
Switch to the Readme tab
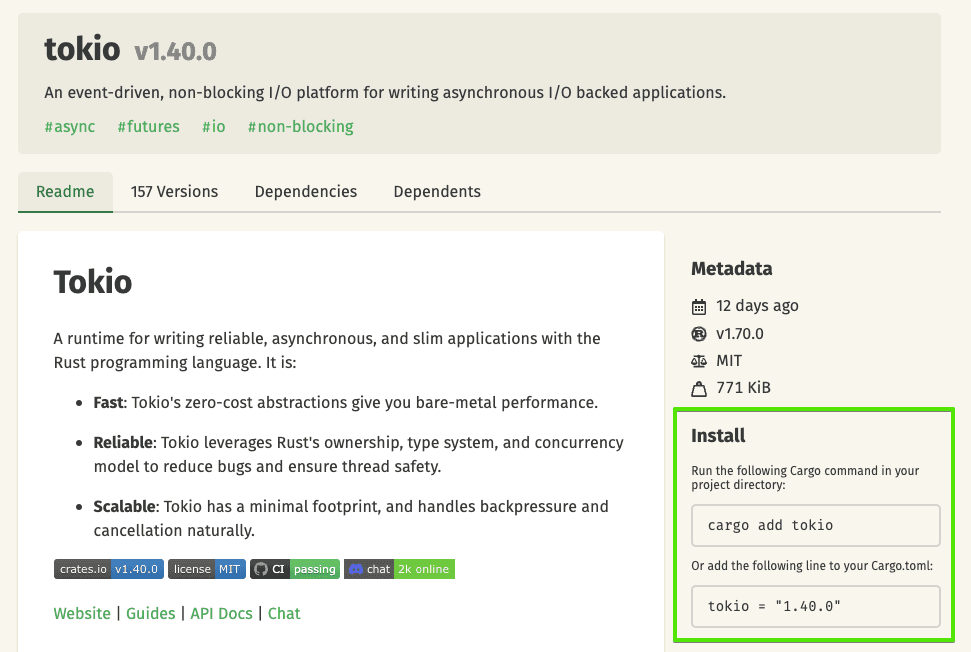pyautogui.click(x=65, y=192)
